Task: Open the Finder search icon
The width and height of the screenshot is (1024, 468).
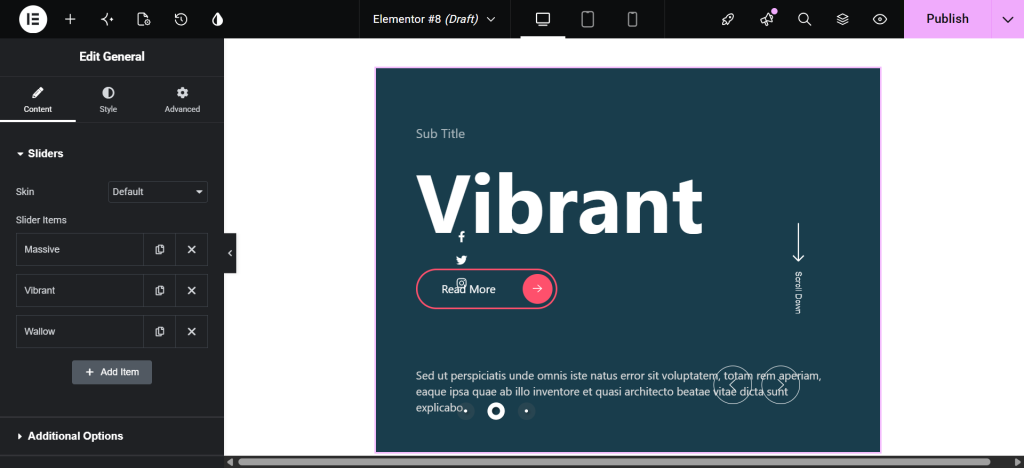Action: click(805, 19)
